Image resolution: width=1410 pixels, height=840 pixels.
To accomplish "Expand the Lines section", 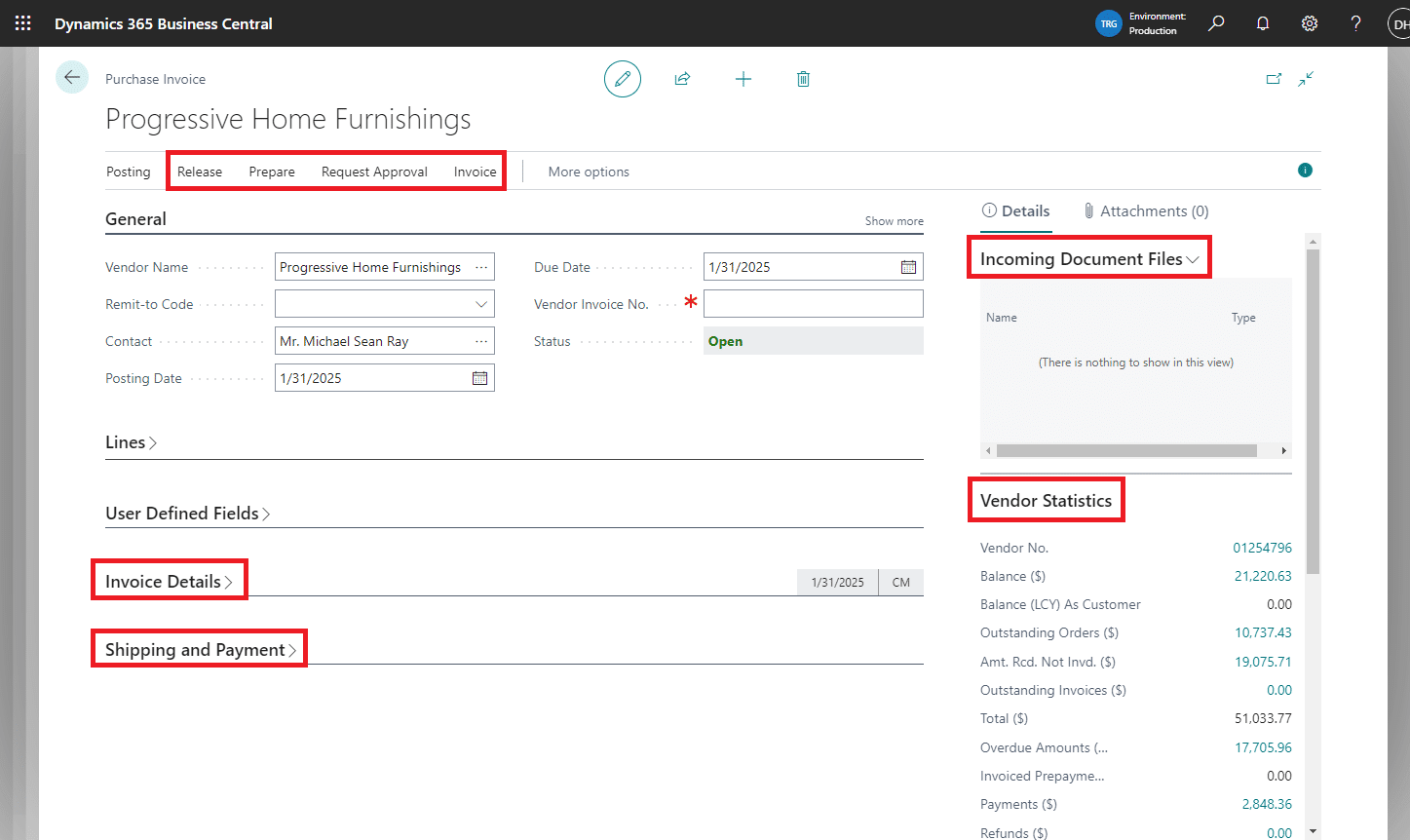I will point(131,442).
